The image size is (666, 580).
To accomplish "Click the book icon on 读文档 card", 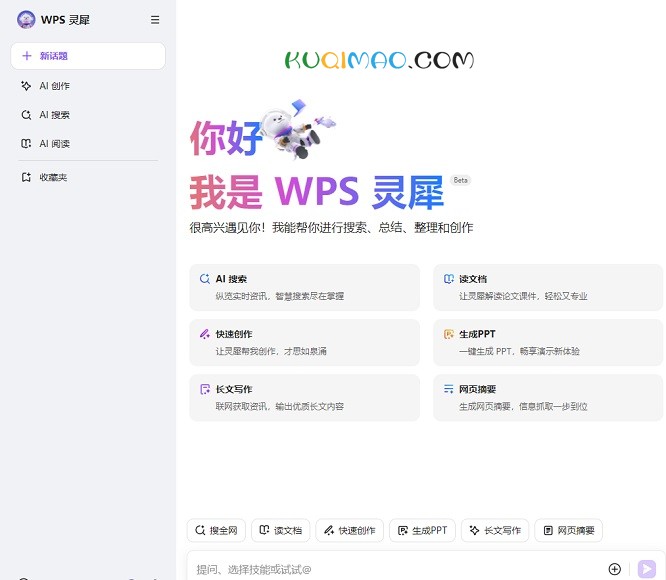I will point(449,279).
